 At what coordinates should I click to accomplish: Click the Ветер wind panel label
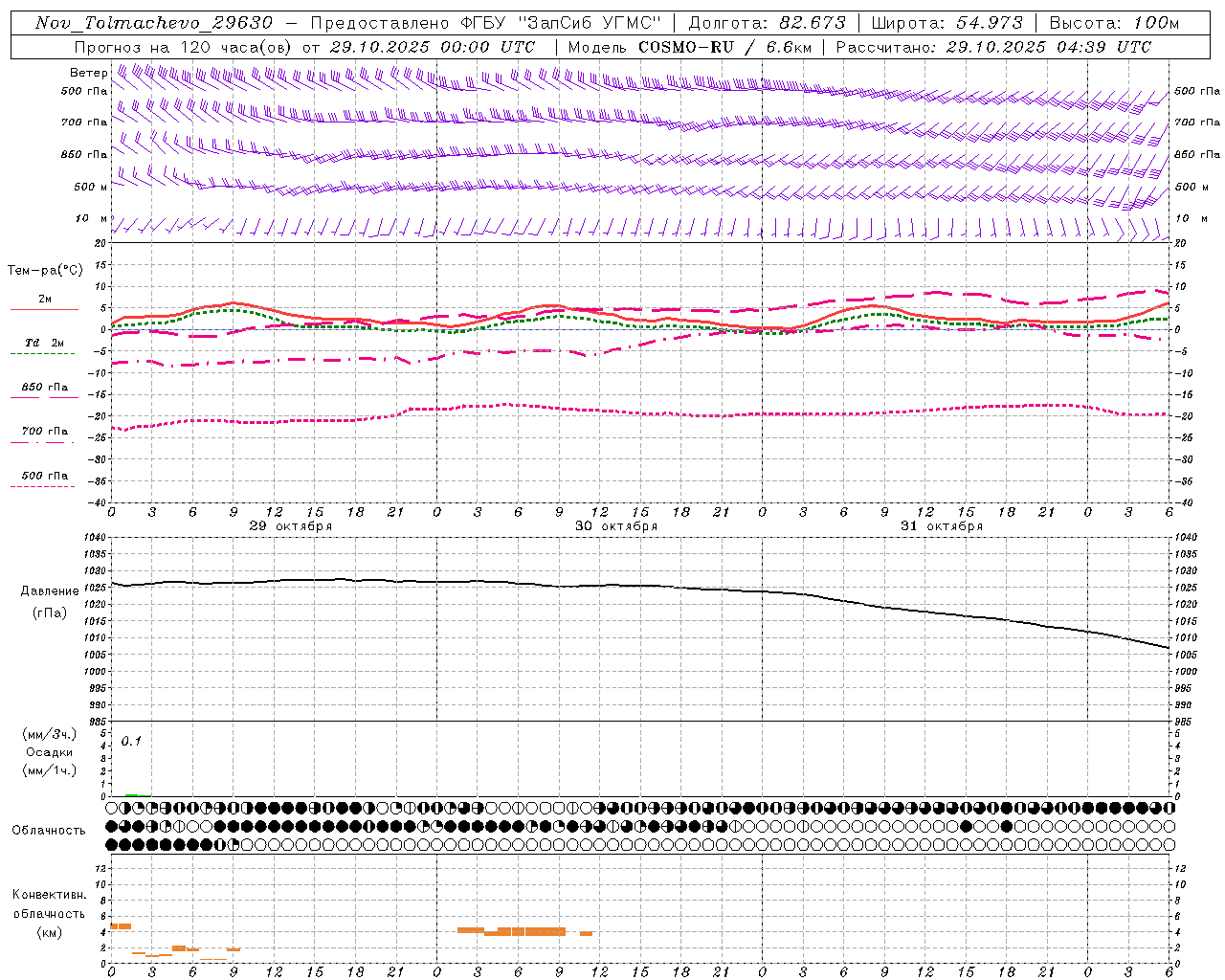point(88,73)
